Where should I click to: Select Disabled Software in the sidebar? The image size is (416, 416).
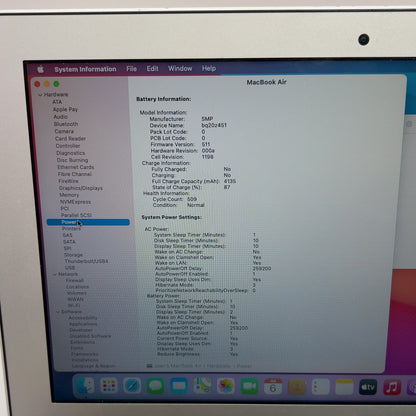[x=90, y=336]
